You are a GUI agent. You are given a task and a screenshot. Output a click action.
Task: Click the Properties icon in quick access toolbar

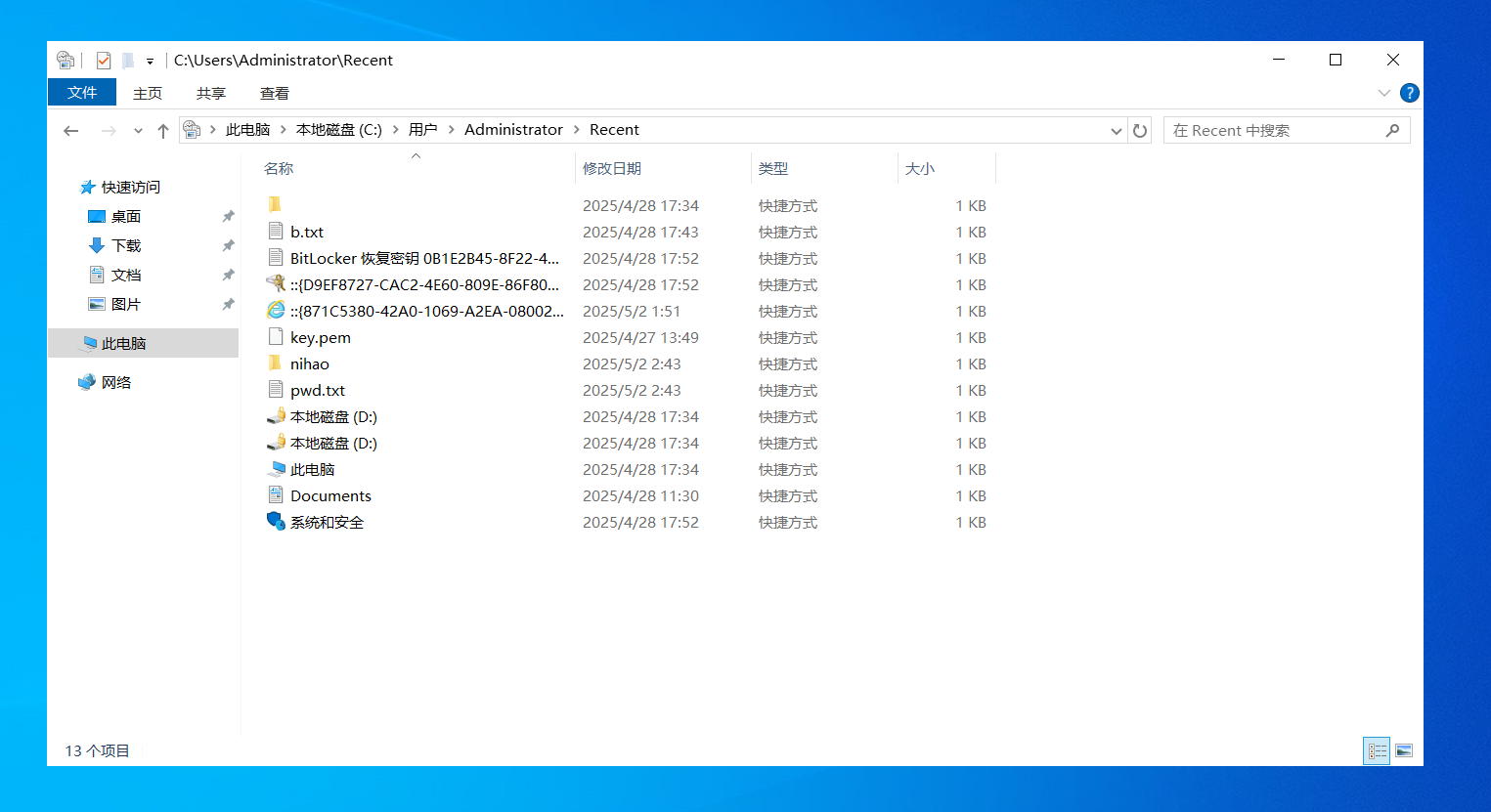(x=104, y=61)
